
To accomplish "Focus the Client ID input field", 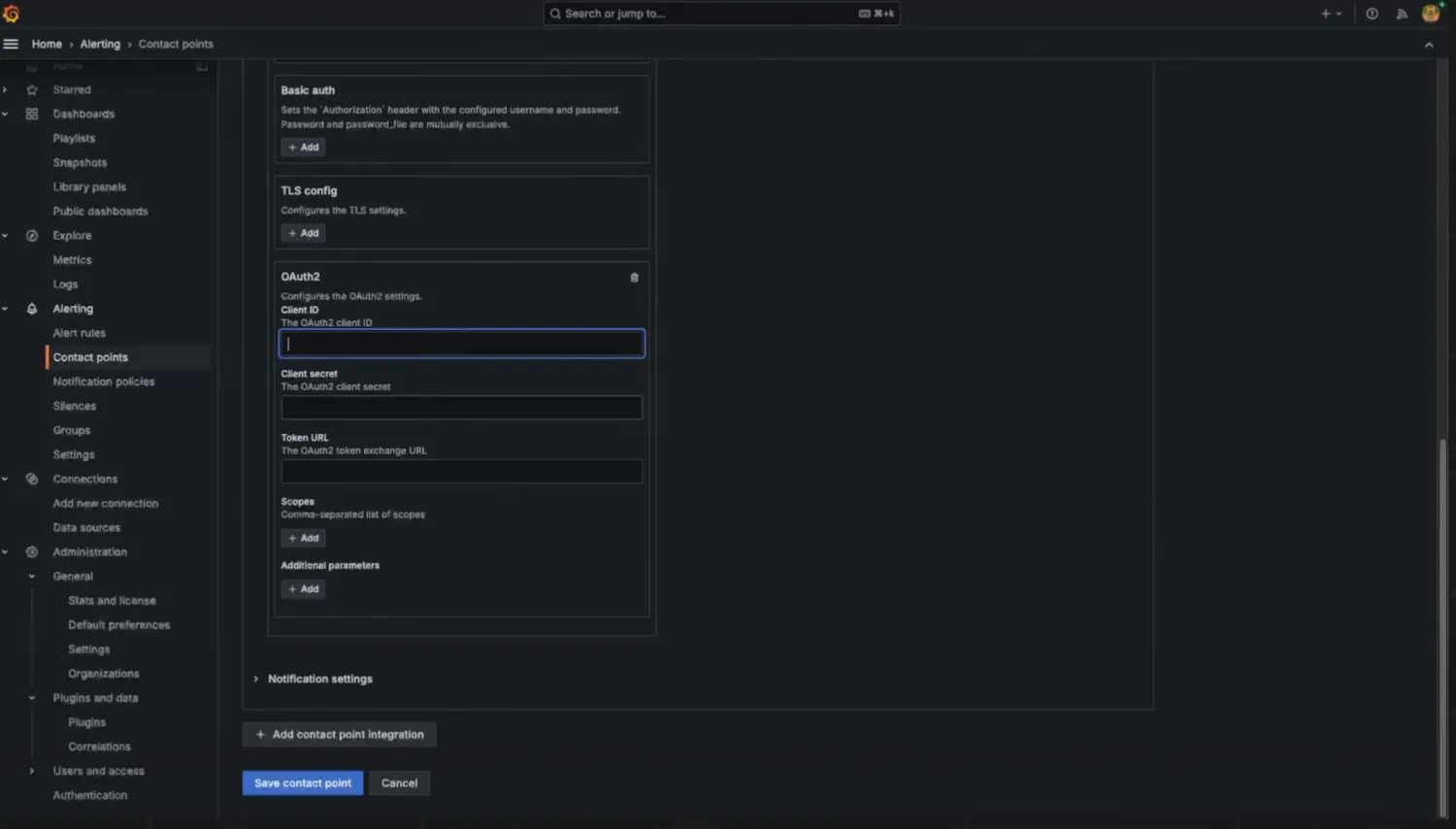I will point(462,344).
